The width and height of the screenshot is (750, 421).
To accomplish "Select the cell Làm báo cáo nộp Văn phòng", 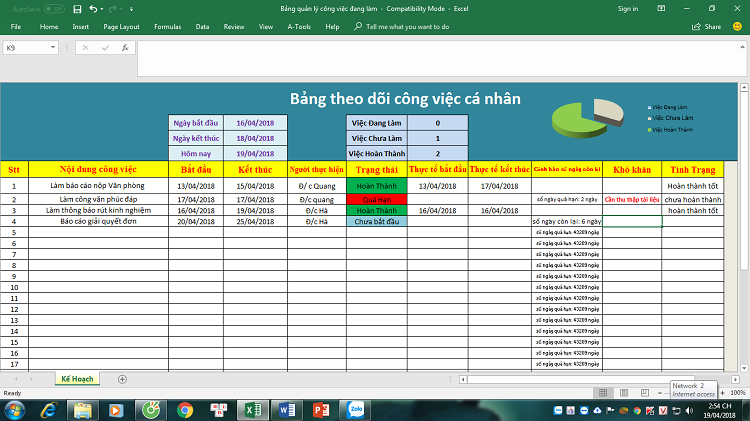I will pyautogui.click(x=98, y=186).
